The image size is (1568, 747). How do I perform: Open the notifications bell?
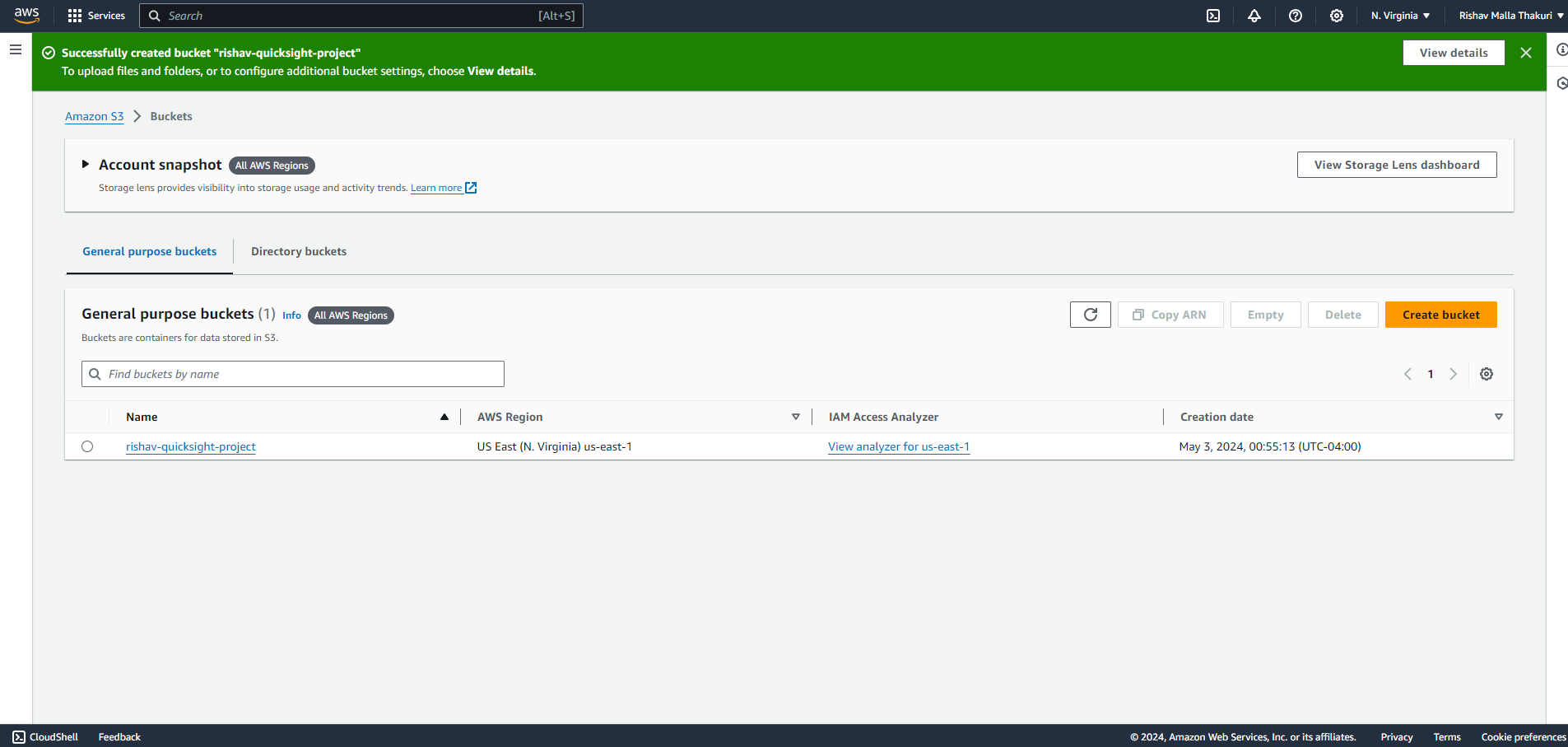pyautogui.click(x=1254, y=16)
